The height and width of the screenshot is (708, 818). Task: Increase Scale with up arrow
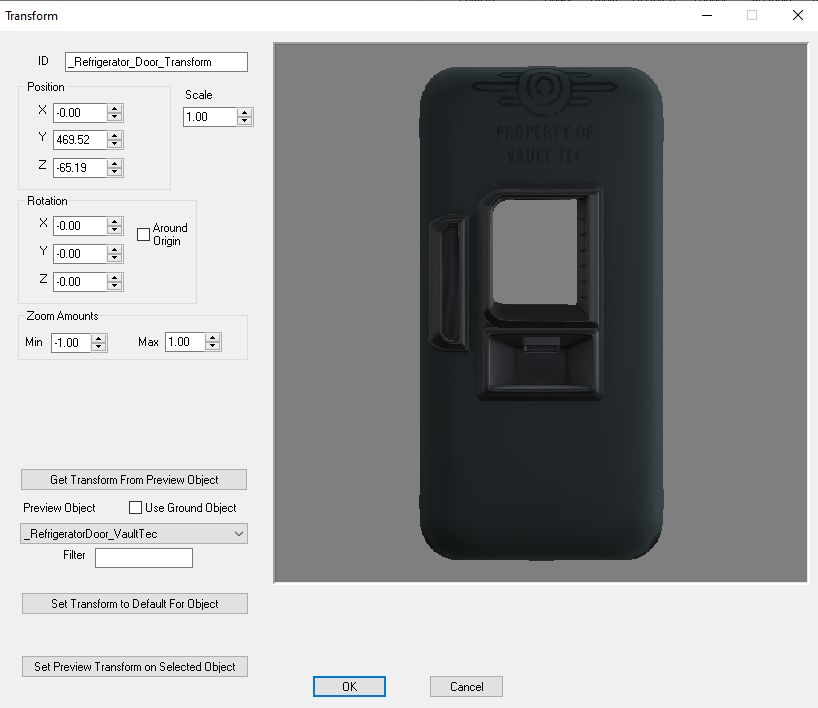click(245, 113)
